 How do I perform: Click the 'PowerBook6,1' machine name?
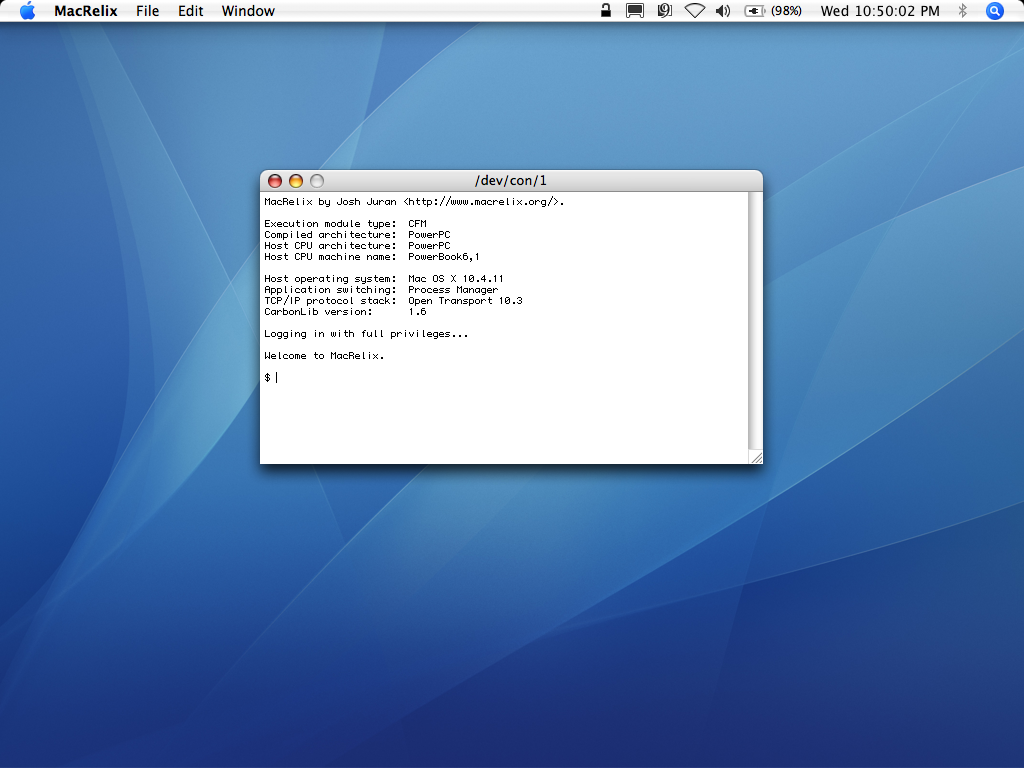pyautogui.click(x=444, y=257)
